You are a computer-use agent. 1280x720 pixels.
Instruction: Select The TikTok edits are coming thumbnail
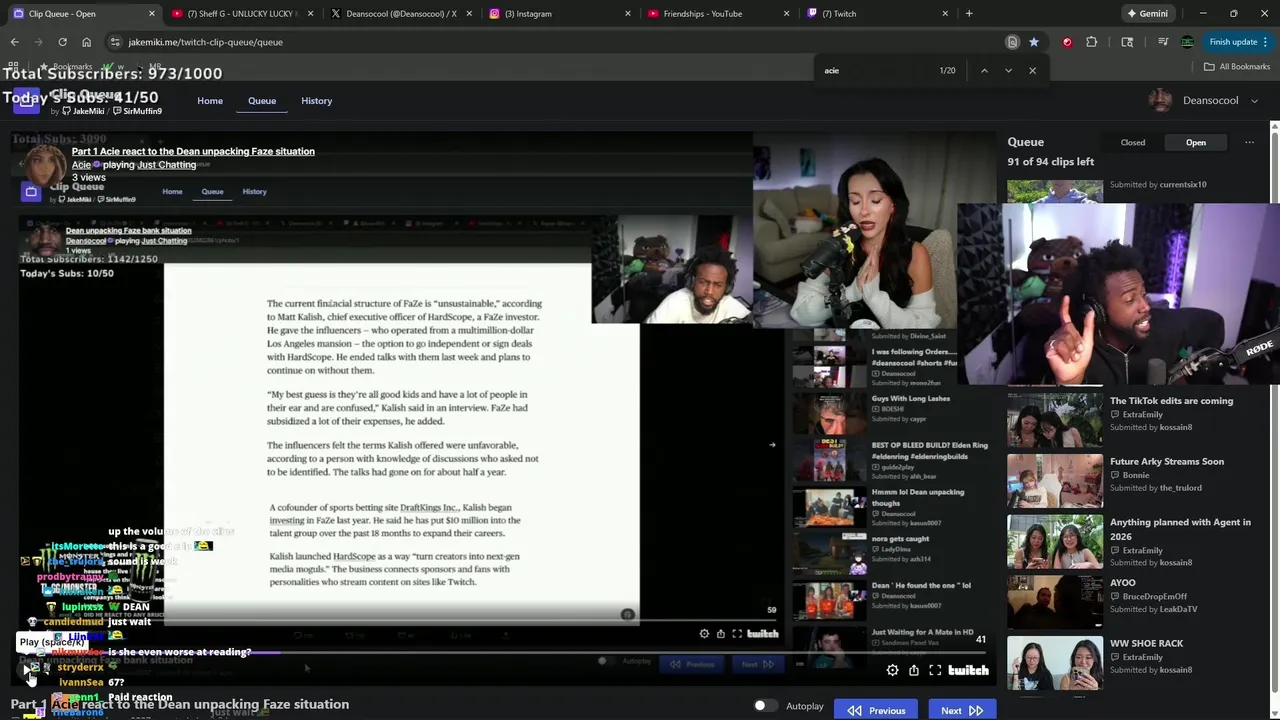pos(1055,419)
